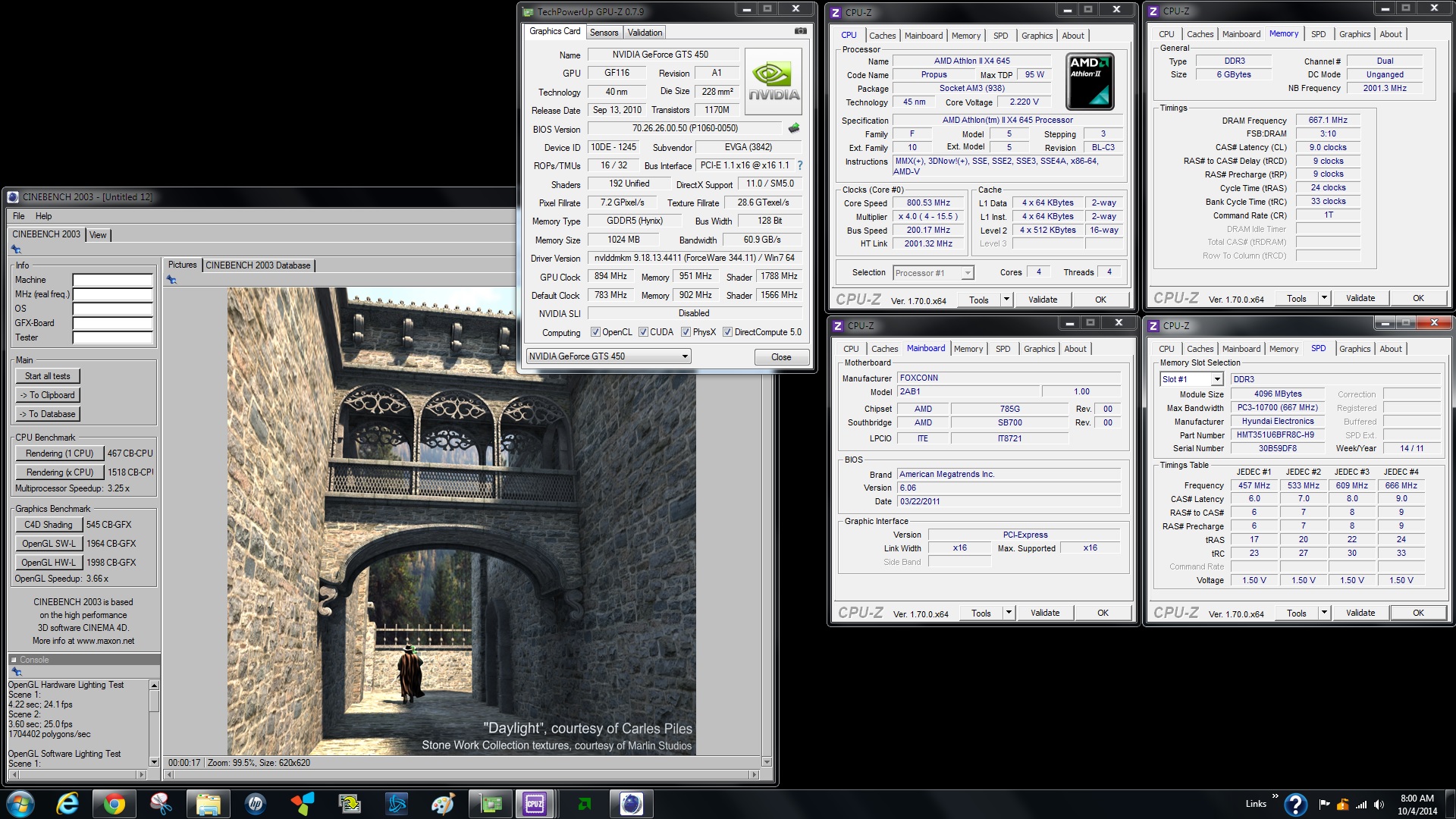Viewport: 1456px width, 819px height.
Task: Click the NVIDIA logo in GPU-Z
Action: pyautogui.click(x=773, y=82)
